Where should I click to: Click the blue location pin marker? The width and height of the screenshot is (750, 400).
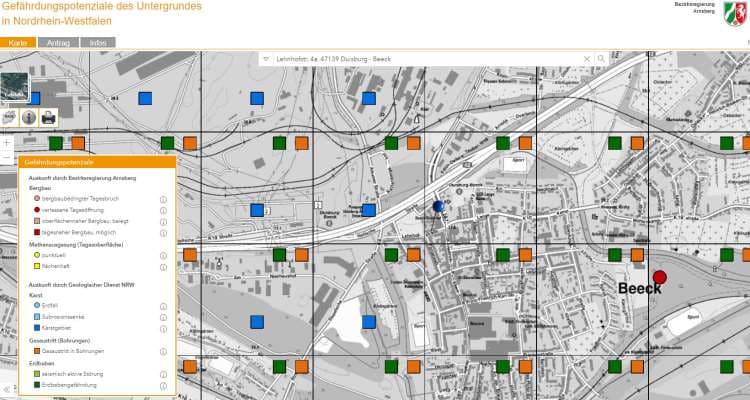coord(439,207)
